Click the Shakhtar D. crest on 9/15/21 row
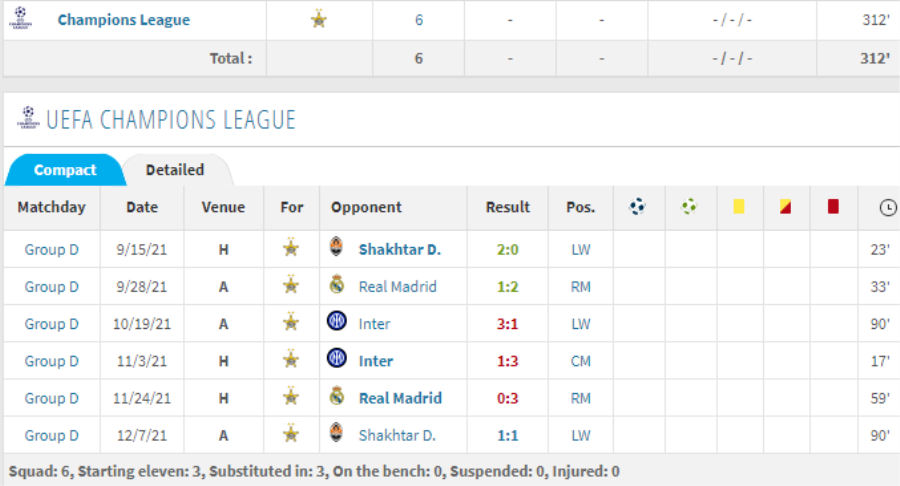Viewport: 900px width, 486px height. click(337, 248)
